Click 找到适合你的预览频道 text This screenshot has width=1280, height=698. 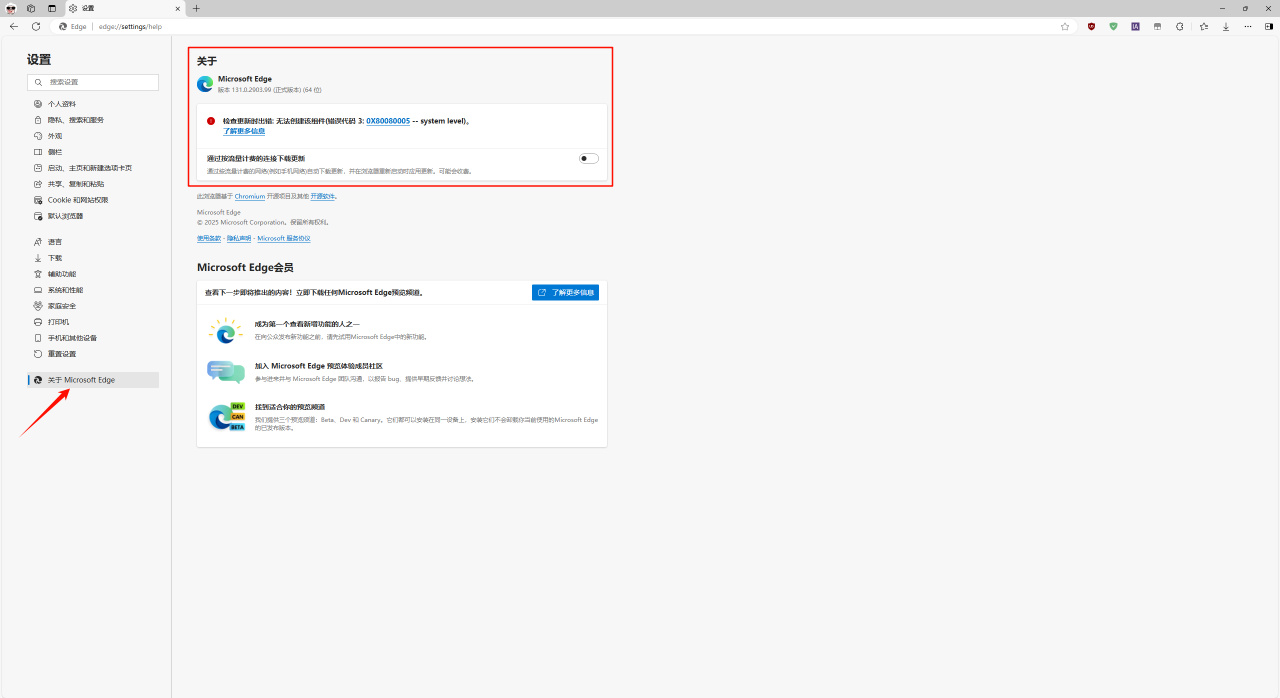point(290,407)
